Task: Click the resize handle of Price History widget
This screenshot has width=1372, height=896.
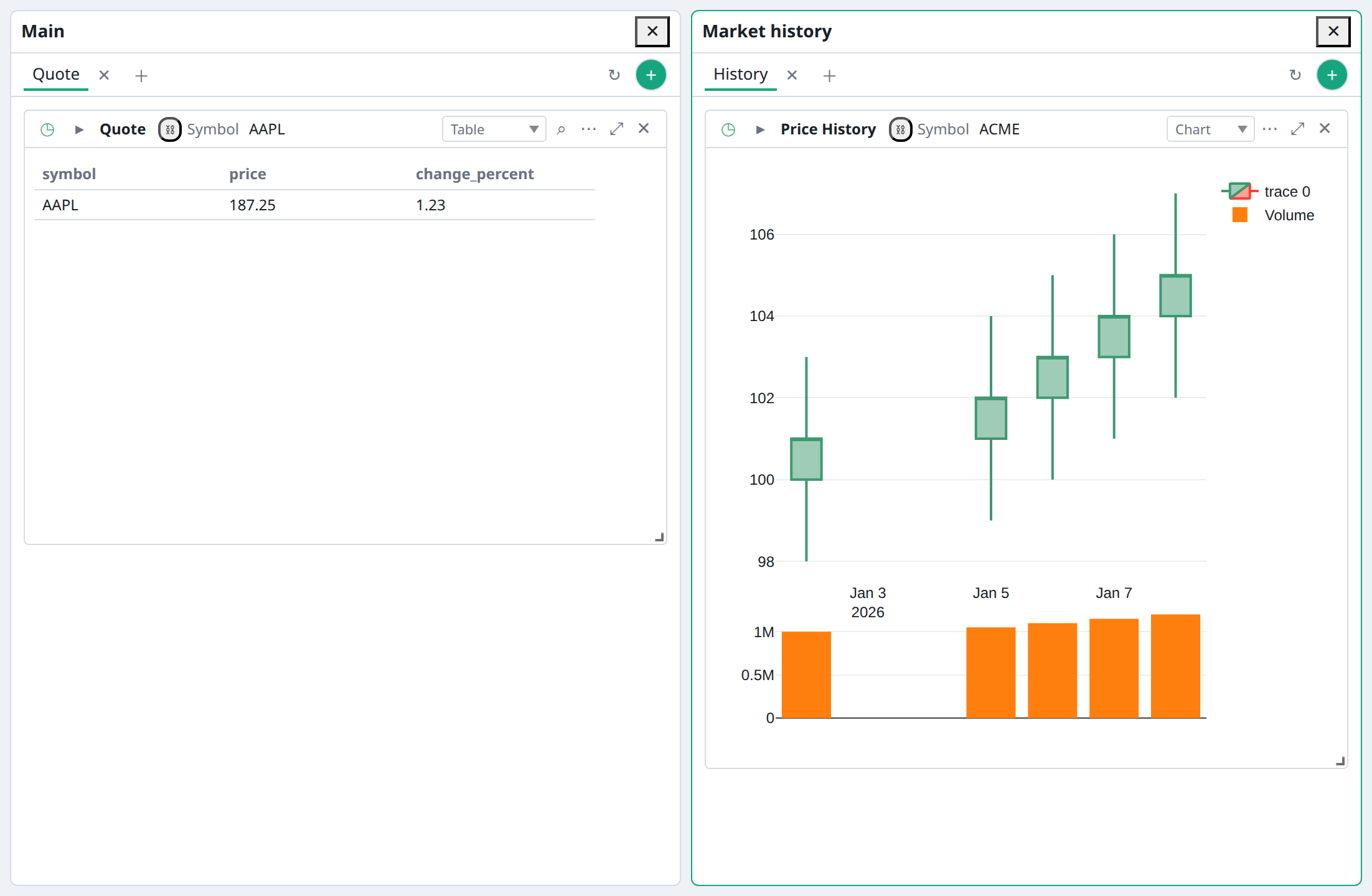Action: pyautogui.click(x=1340, y=761)
